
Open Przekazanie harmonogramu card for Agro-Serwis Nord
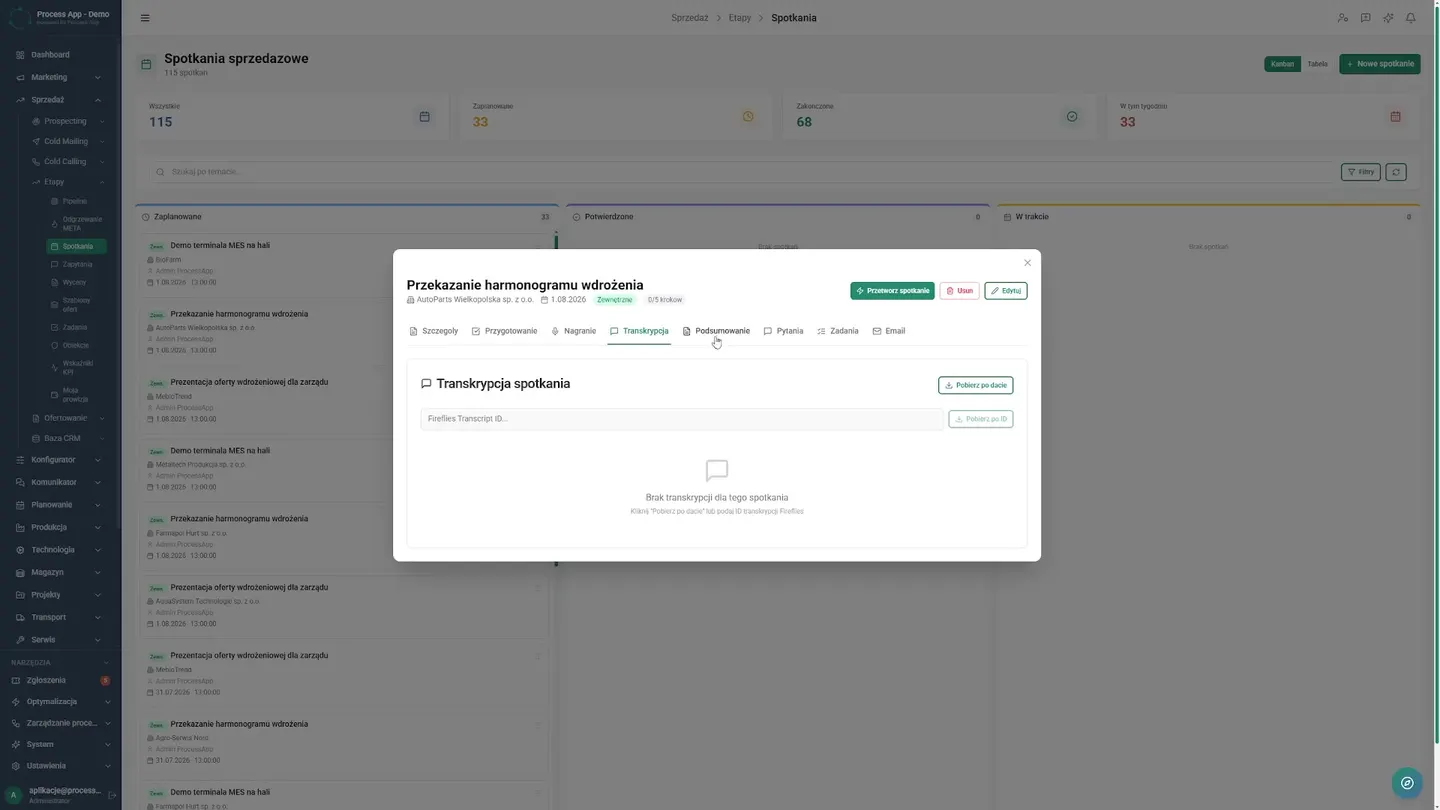click(343, 742)
